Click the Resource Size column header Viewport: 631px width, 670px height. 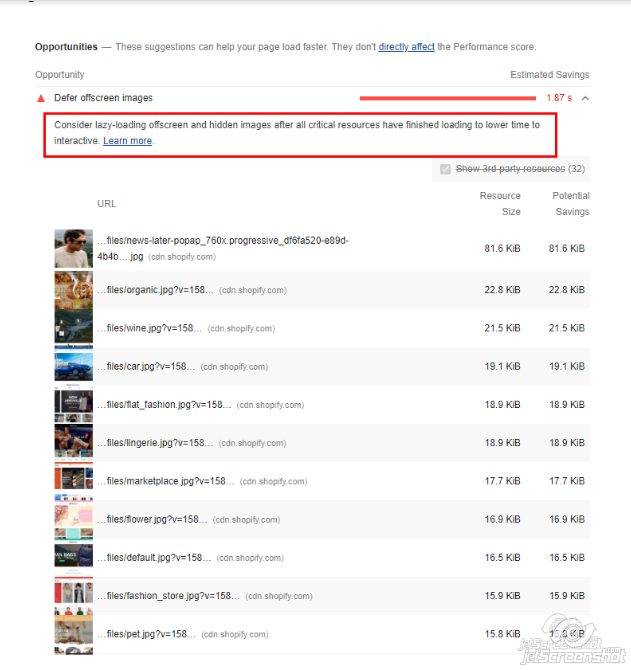[x=500, y=204]
